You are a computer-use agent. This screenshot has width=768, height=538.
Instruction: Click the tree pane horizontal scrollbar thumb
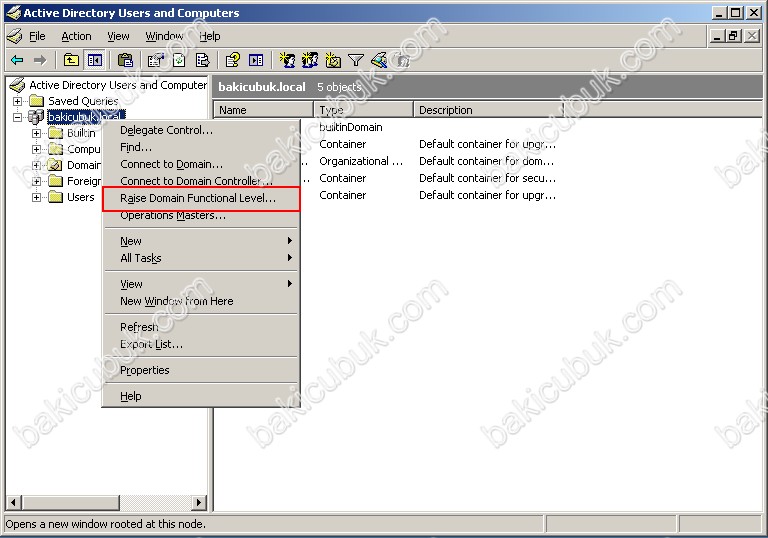click(x=71, y=503)
